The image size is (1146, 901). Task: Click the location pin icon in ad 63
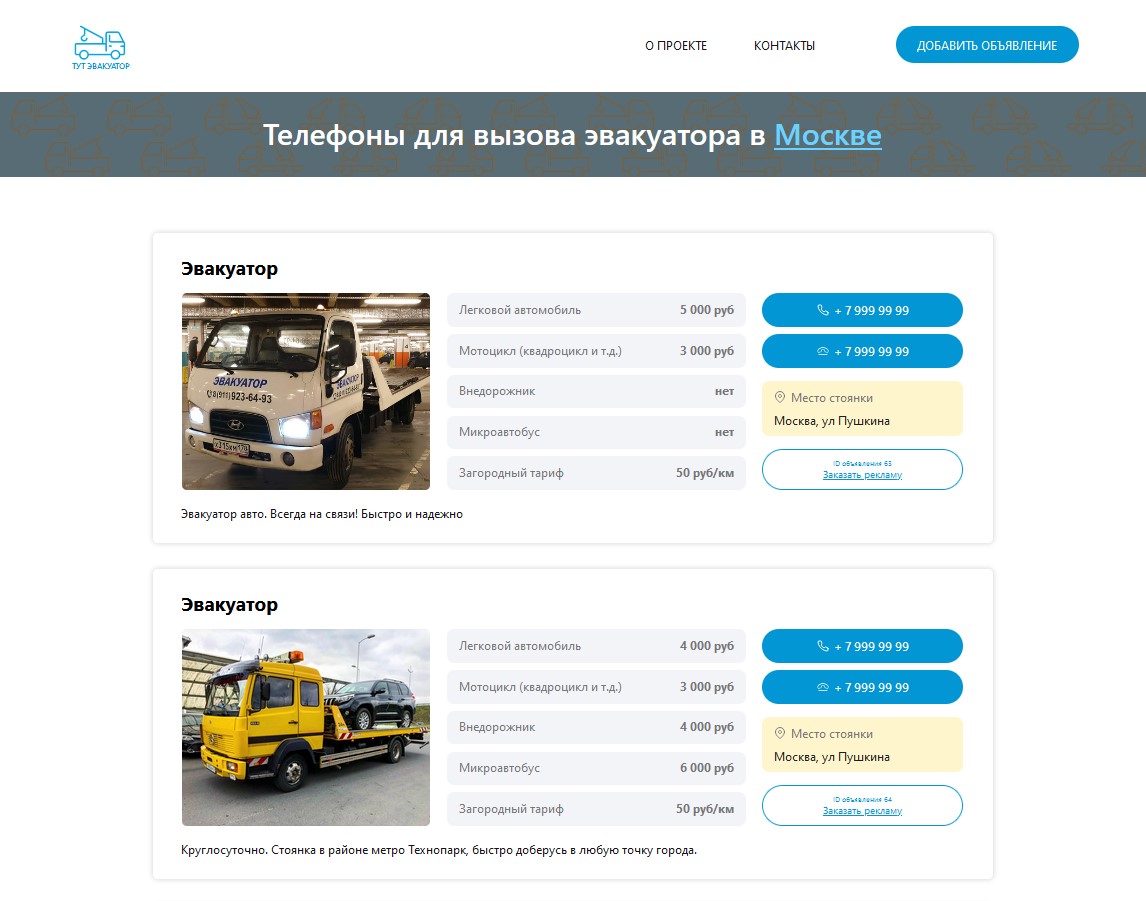pyautogui.click(x=780, y=398)
